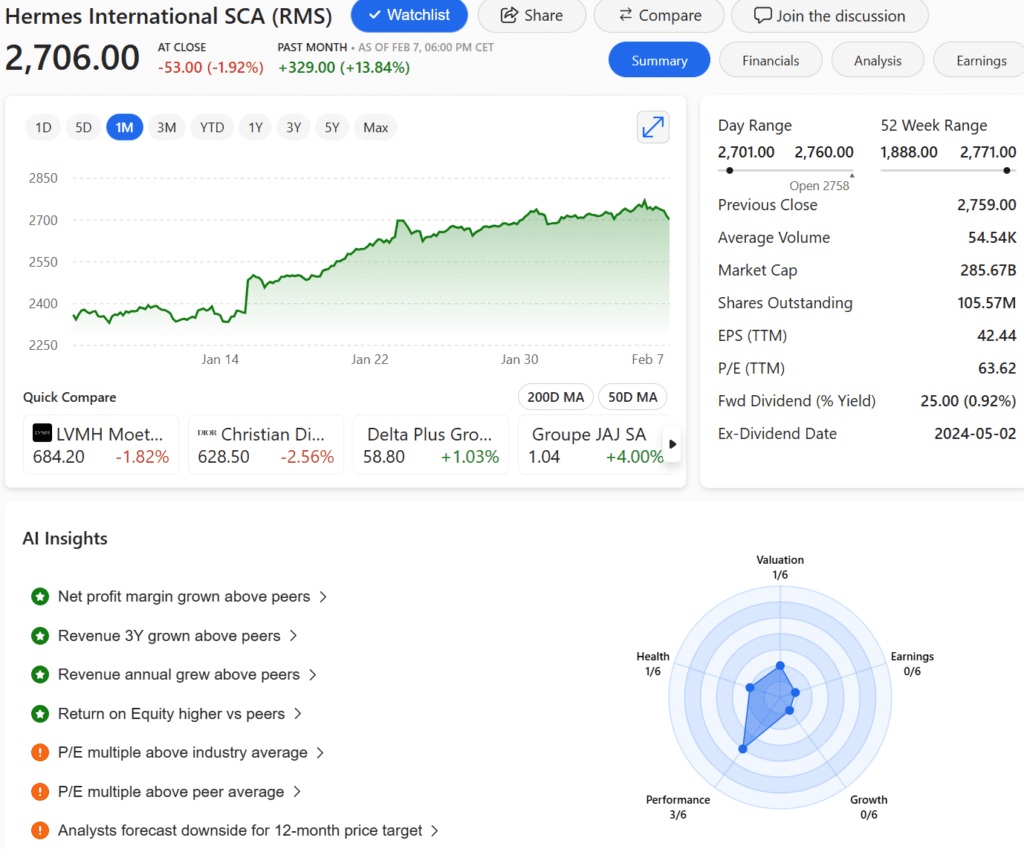Open Delta Plus Group compare card
Viewport: 1024px width, 849px height.
click(x=431, y=445)
